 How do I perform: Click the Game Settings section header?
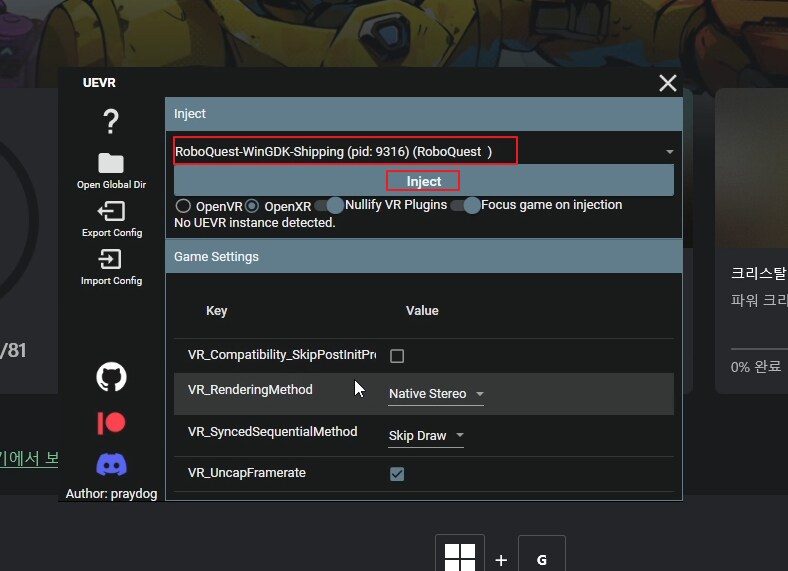[423, 257]
